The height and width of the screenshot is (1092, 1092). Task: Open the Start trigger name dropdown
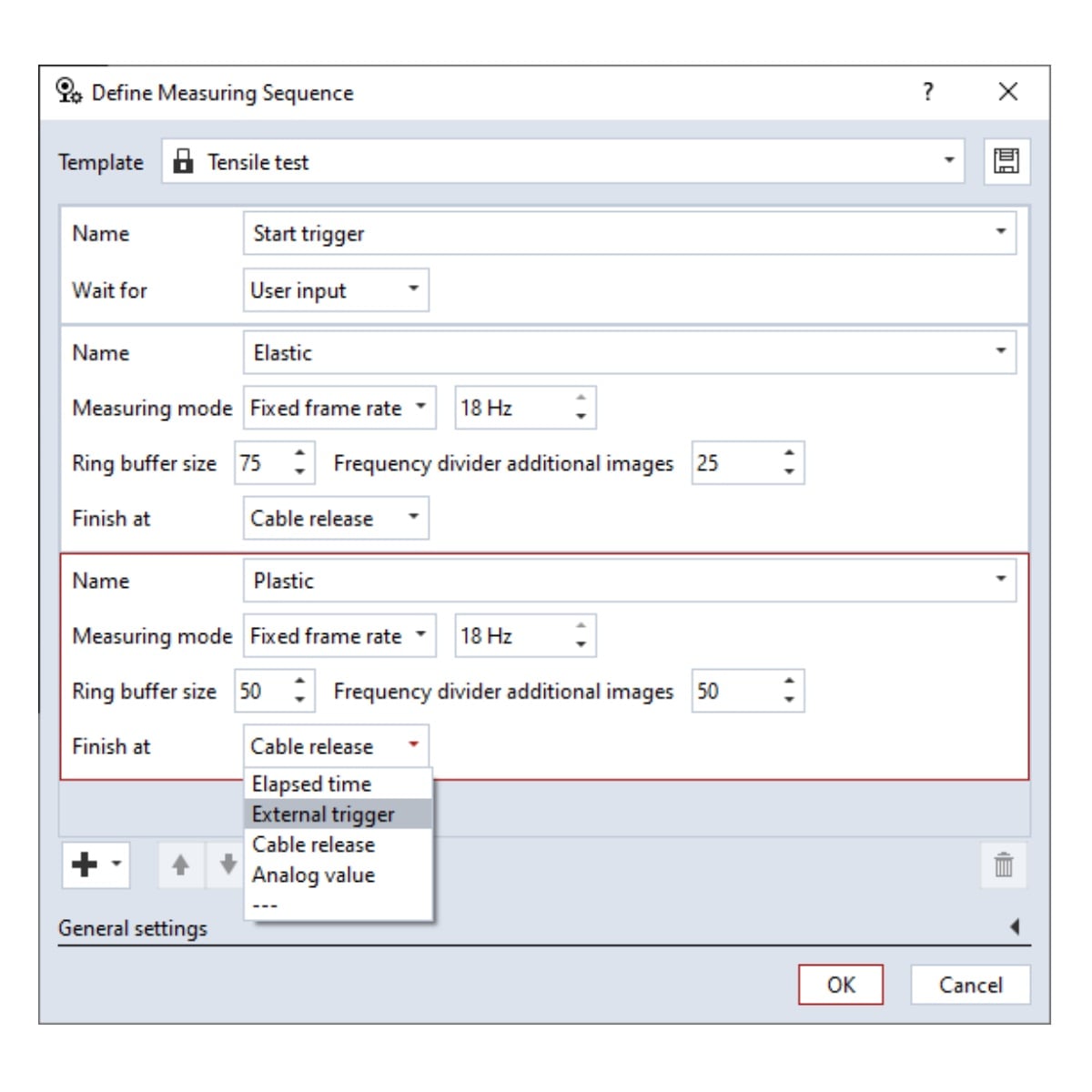[x=630, y=234]
